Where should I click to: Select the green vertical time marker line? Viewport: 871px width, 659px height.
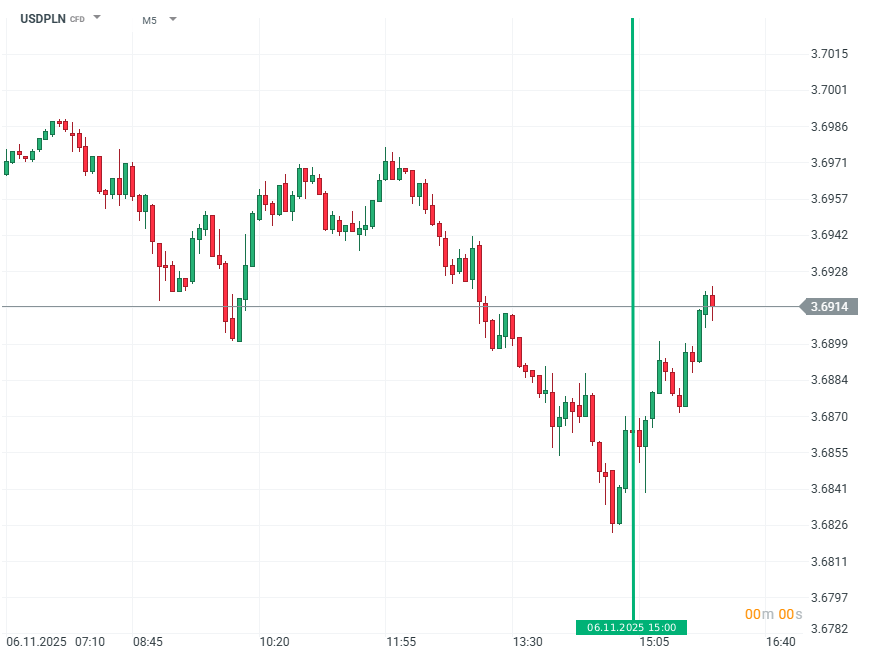[x=633, y=200]
